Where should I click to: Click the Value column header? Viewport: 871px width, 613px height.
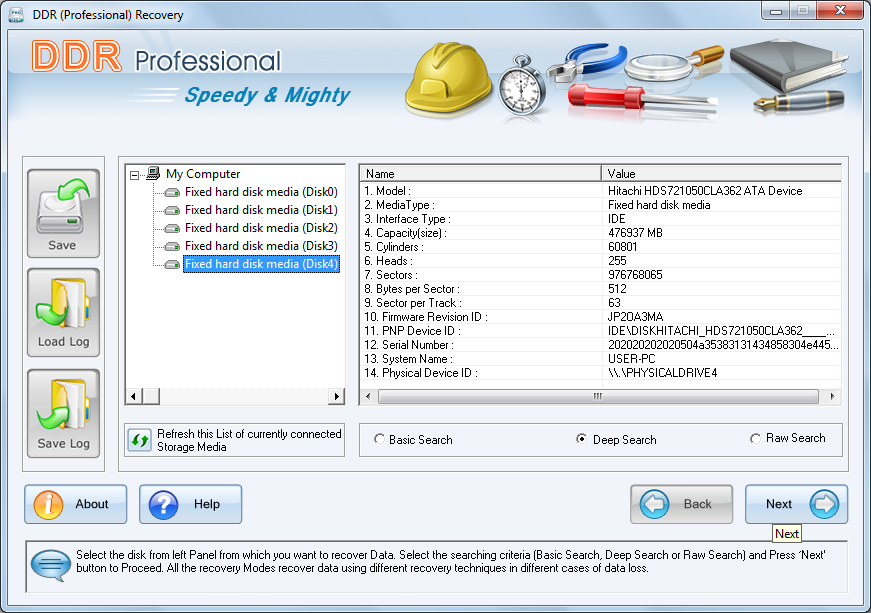click(720, 174)
